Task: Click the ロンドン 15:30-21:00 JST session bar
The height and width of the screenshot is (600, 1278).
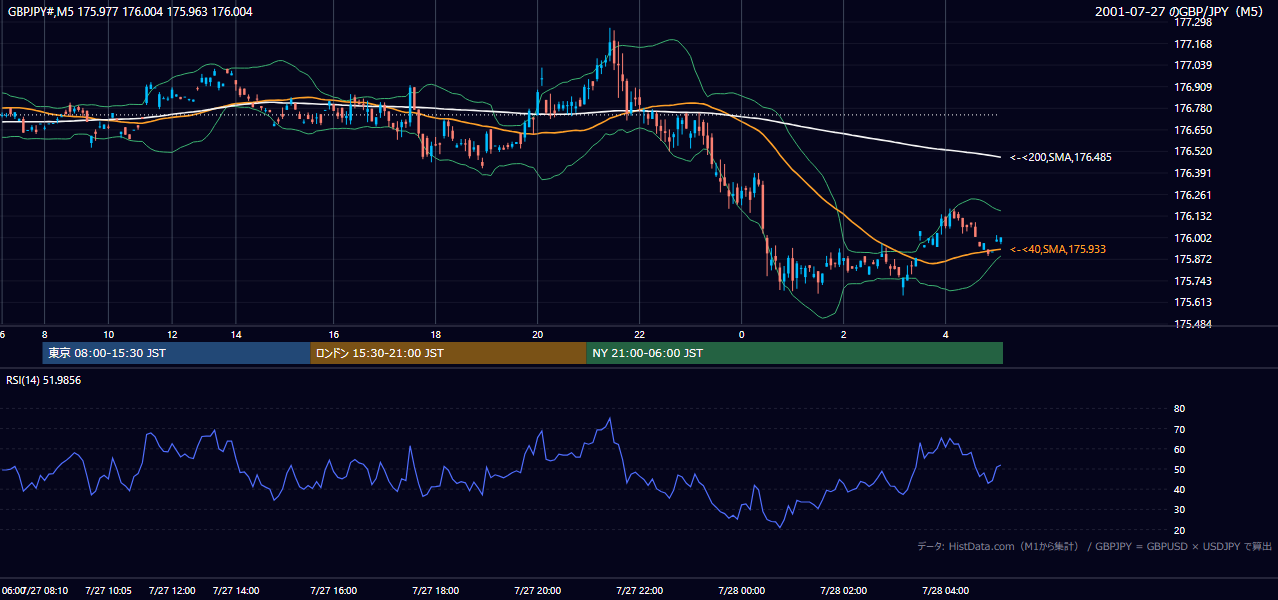Action: (448, 353)
